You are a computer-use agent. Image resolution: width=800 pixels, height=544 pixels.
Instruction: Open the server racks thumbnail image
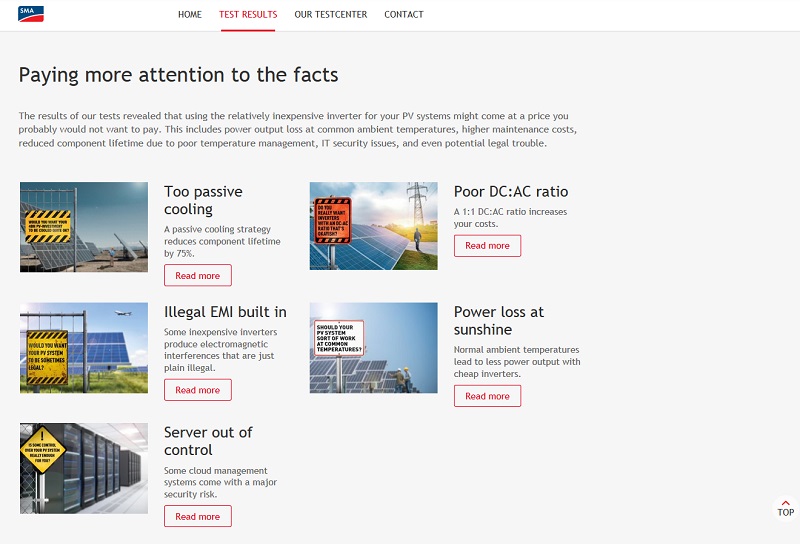(84, 468)
